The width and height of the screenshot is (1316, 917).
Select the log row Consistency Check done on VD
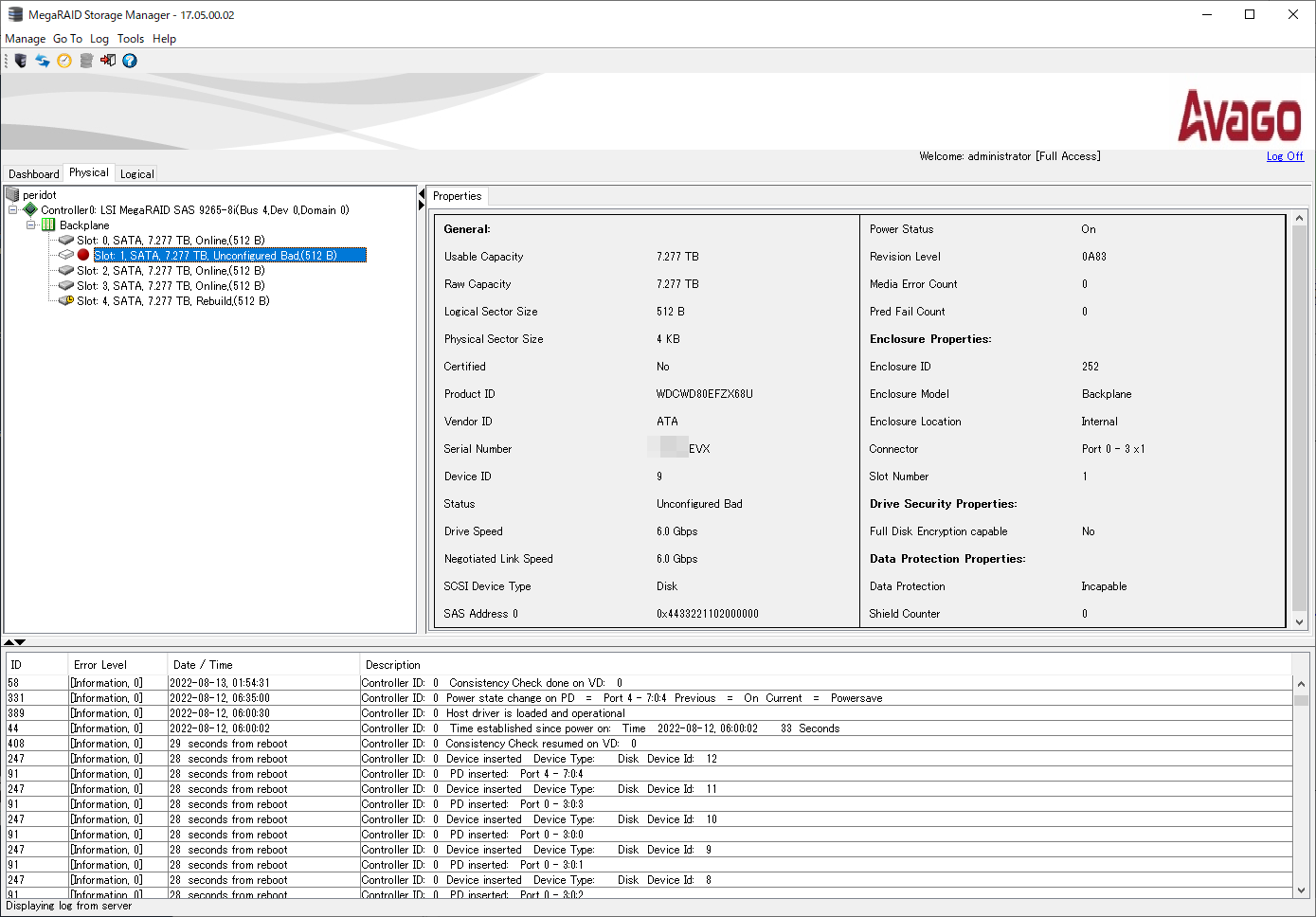(649, 683)
